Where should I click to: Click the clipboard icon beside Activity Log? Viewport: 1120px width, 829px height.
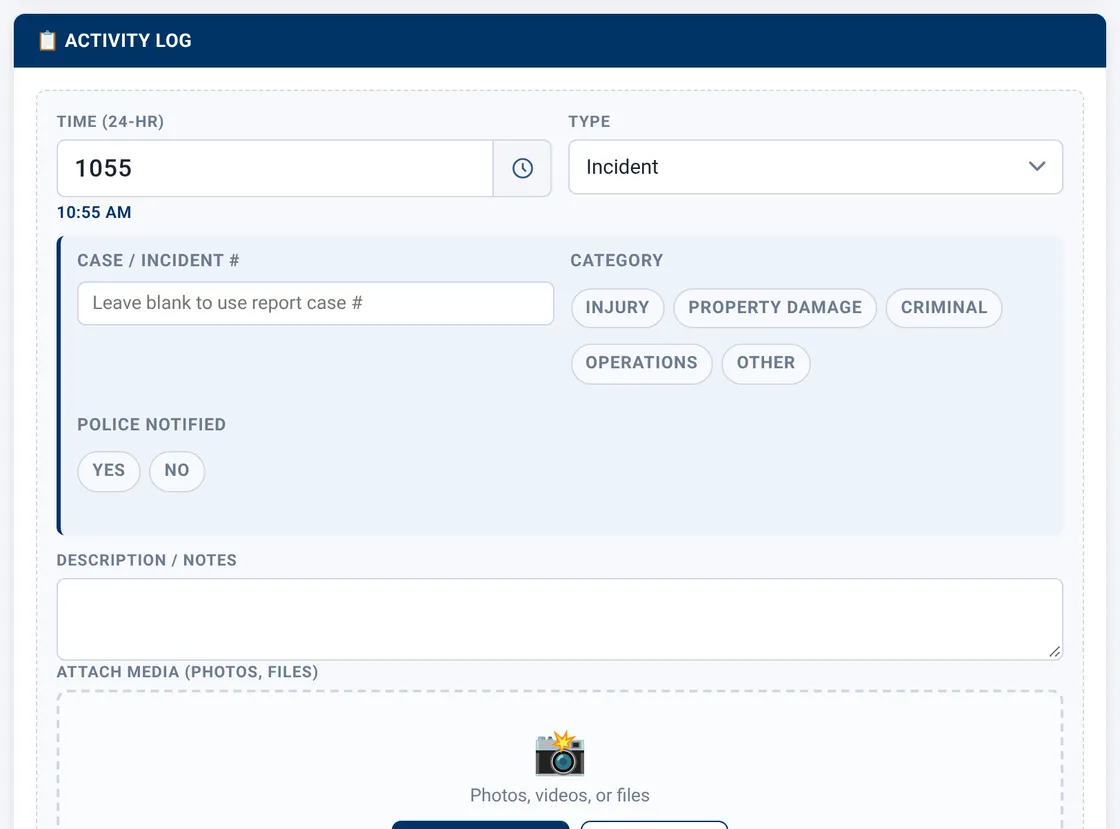47,41
